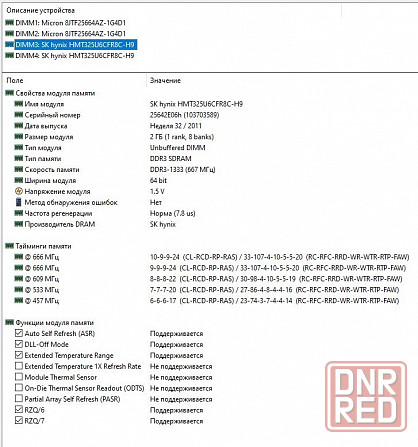Toggle 'RZQ/6' checkbox
The width and height of the screenshot is (418, 447).
(19, 410)
